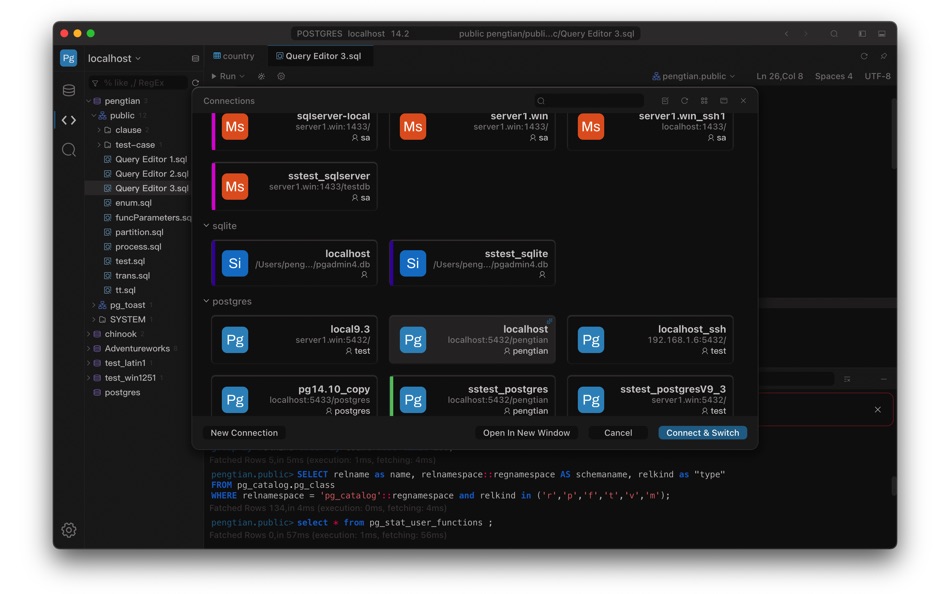Open settings gear at sidebar bottom
950x594 pixels.
coord(68,530)
